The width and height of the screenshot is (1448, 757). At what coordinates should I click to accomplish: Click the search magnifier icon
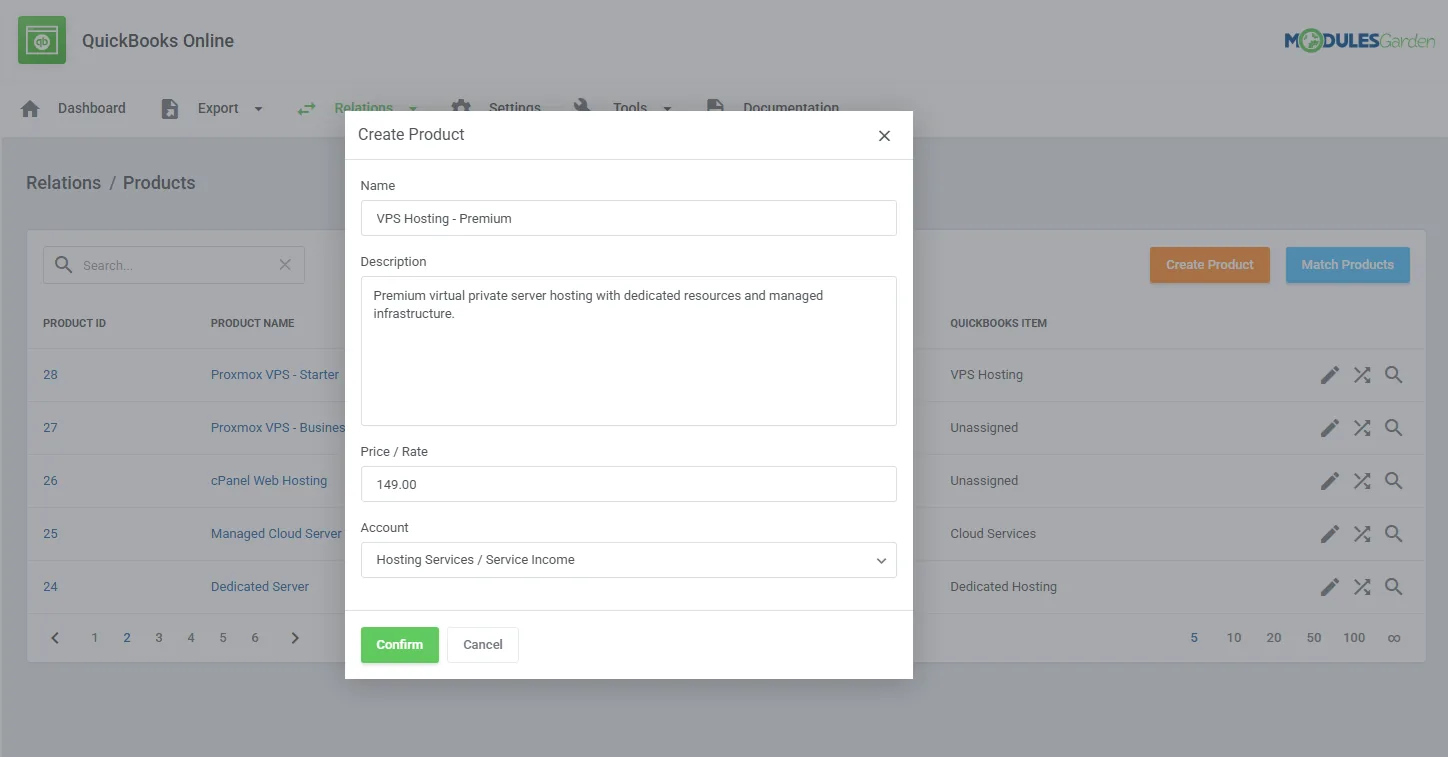click(64, 265)
